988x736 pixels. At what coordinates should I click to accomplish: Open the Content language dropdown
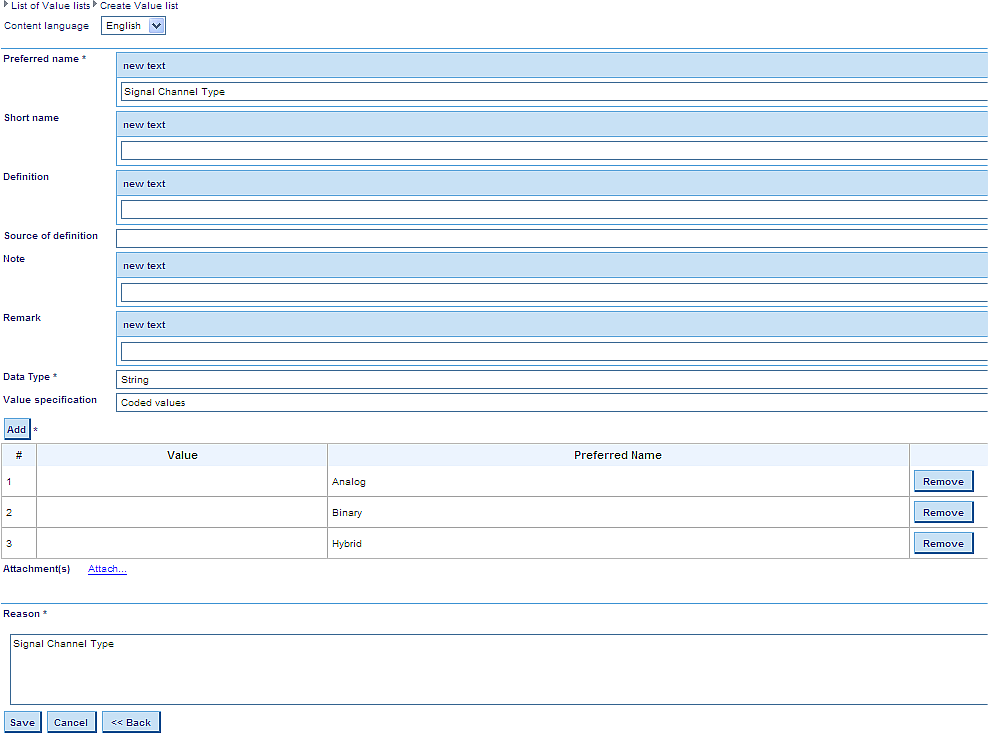pyautogui.click(x=133, y=26)
